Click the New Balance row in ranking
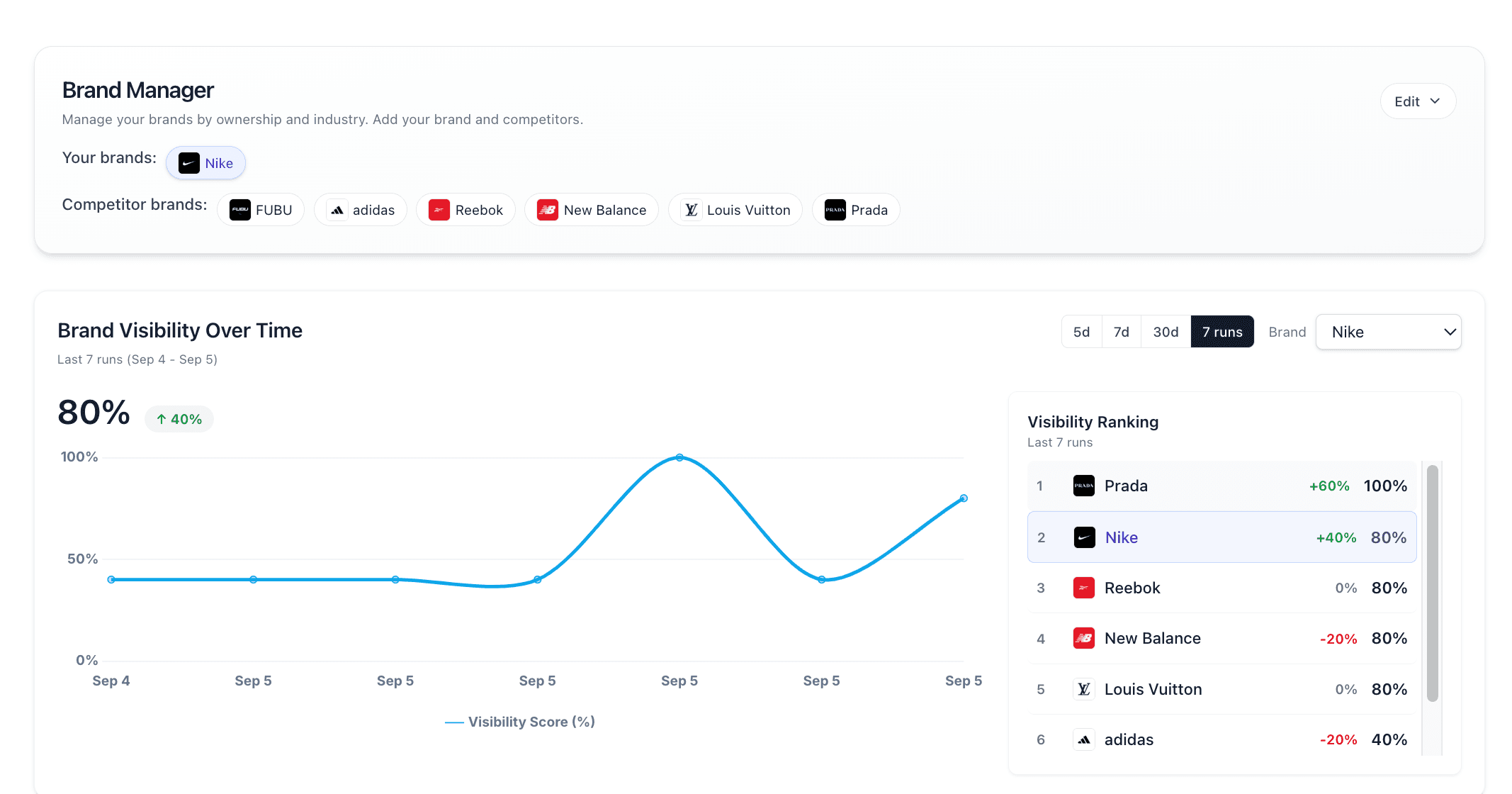 [1222, 638]
